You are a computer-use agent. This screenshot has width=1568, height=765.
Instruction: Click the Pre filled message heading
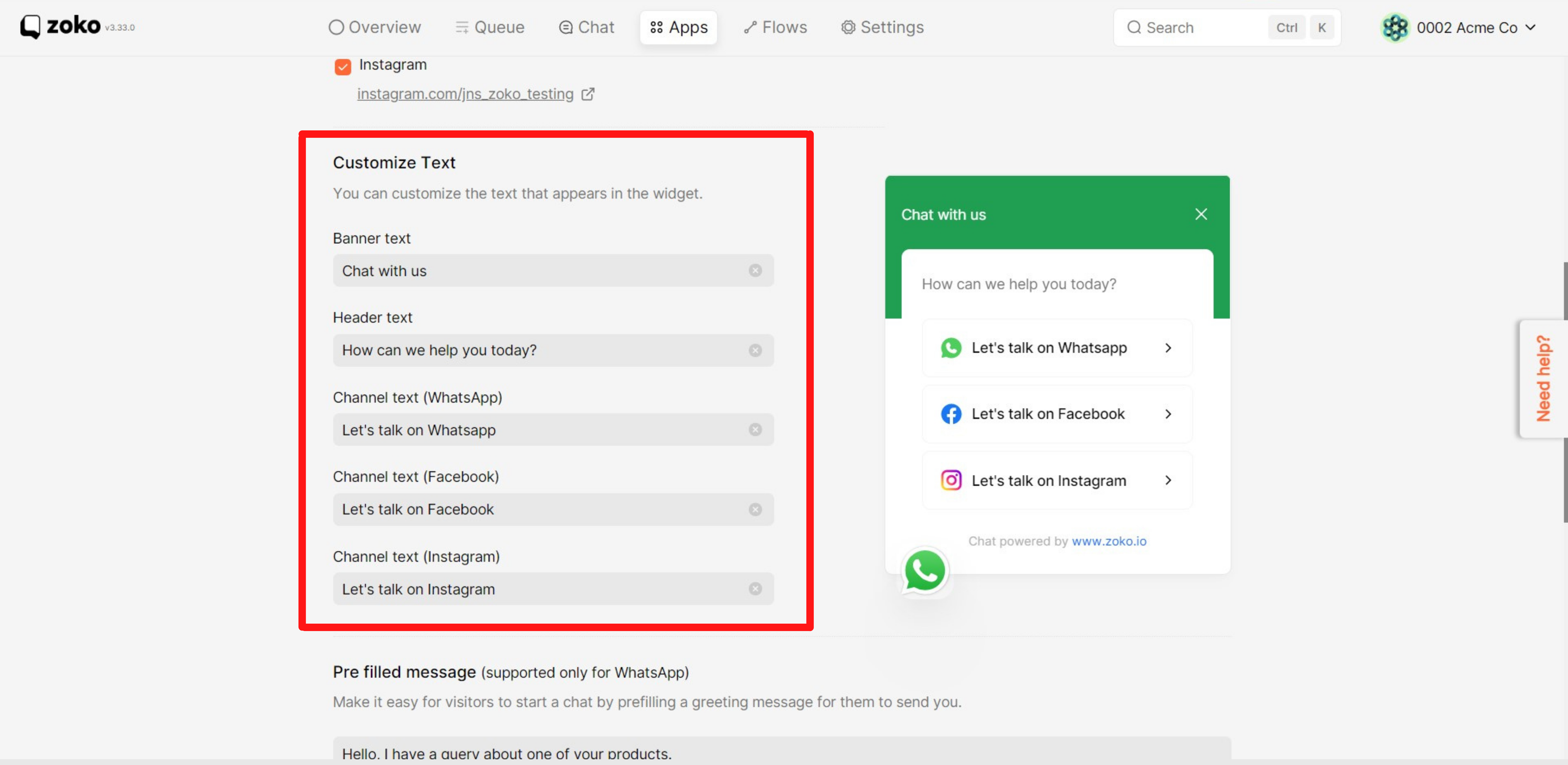pos(404,672)
